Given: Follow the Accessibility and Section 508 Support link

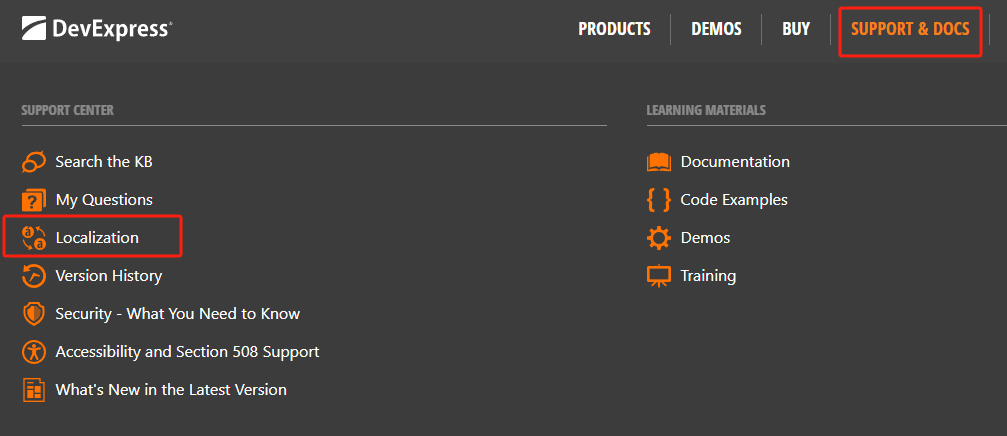Looking at the screenshot, I should pos(187,351).
